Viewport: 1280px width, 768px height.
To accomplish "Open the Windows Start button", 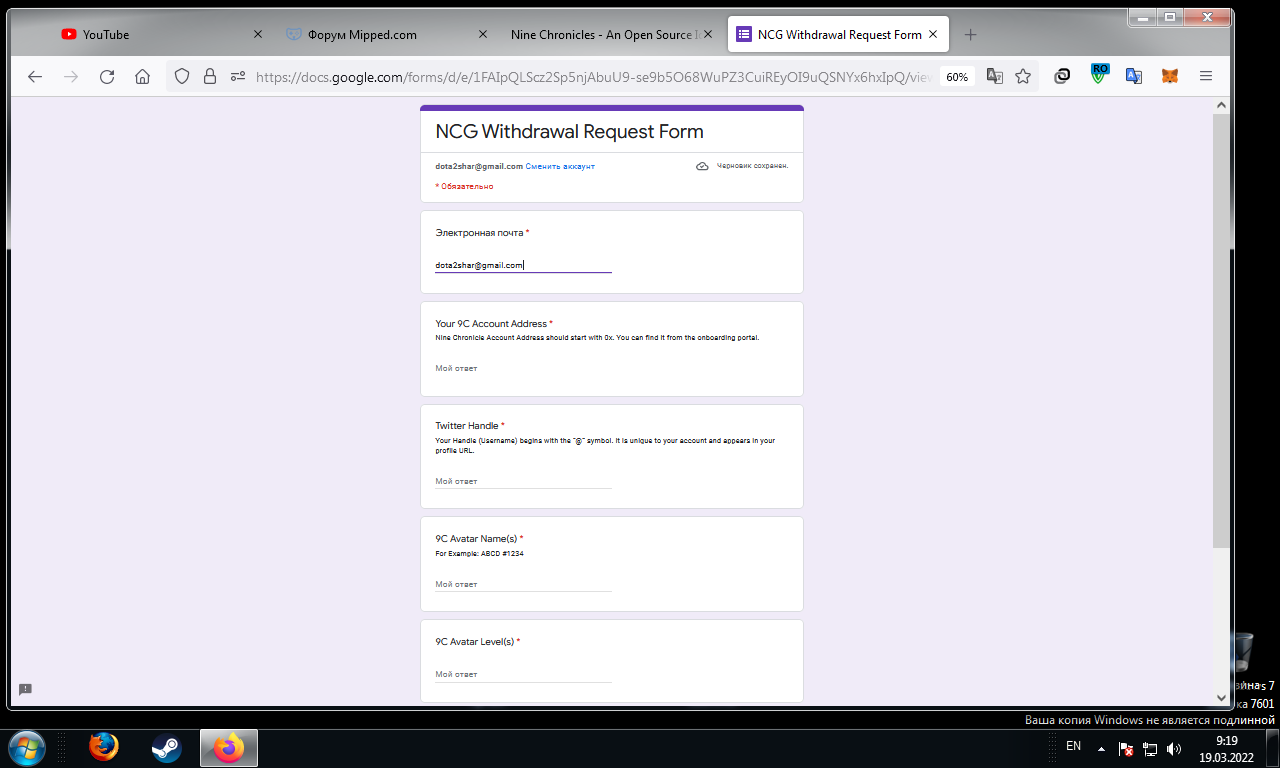I will [25, 747].
